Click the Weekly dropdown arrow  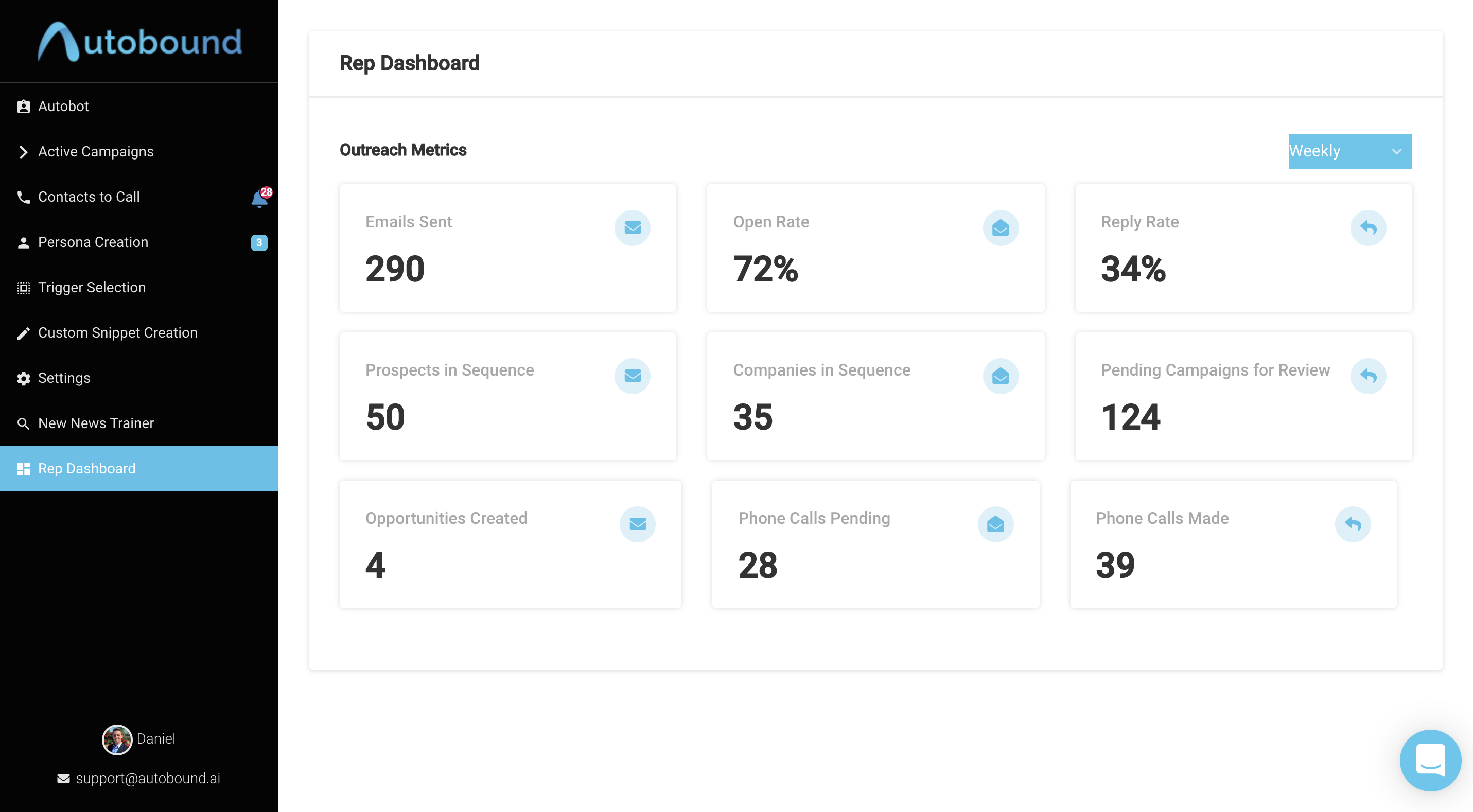1396,151
